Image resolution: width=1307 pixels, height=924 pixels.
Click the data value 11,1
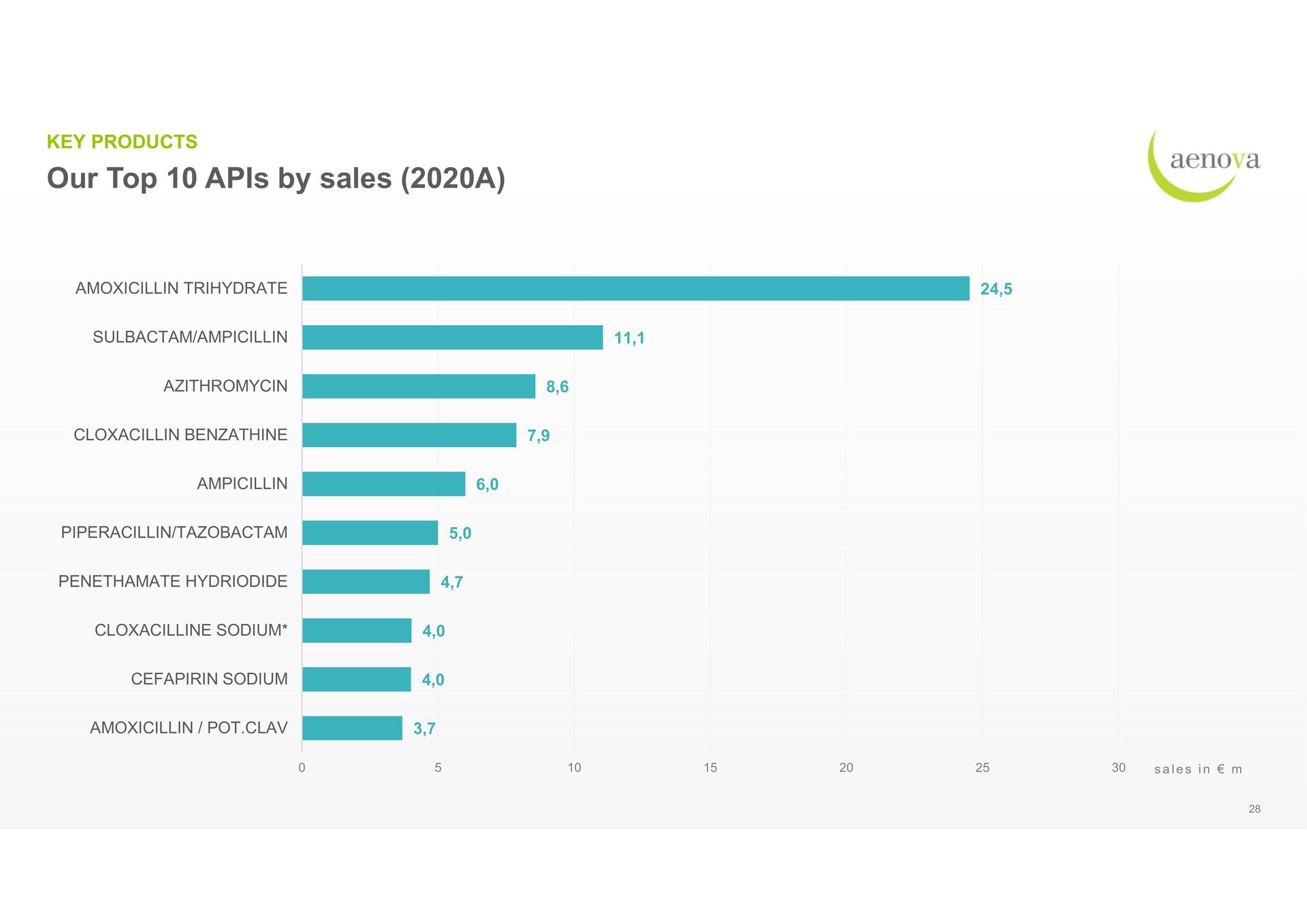(x=629, y=338)
